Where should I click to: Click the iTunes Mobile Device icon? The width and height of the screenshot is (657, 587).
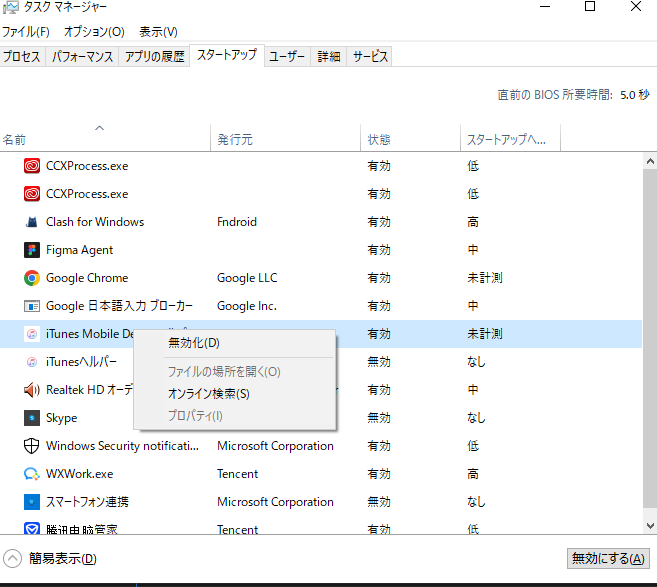point(32,334)
